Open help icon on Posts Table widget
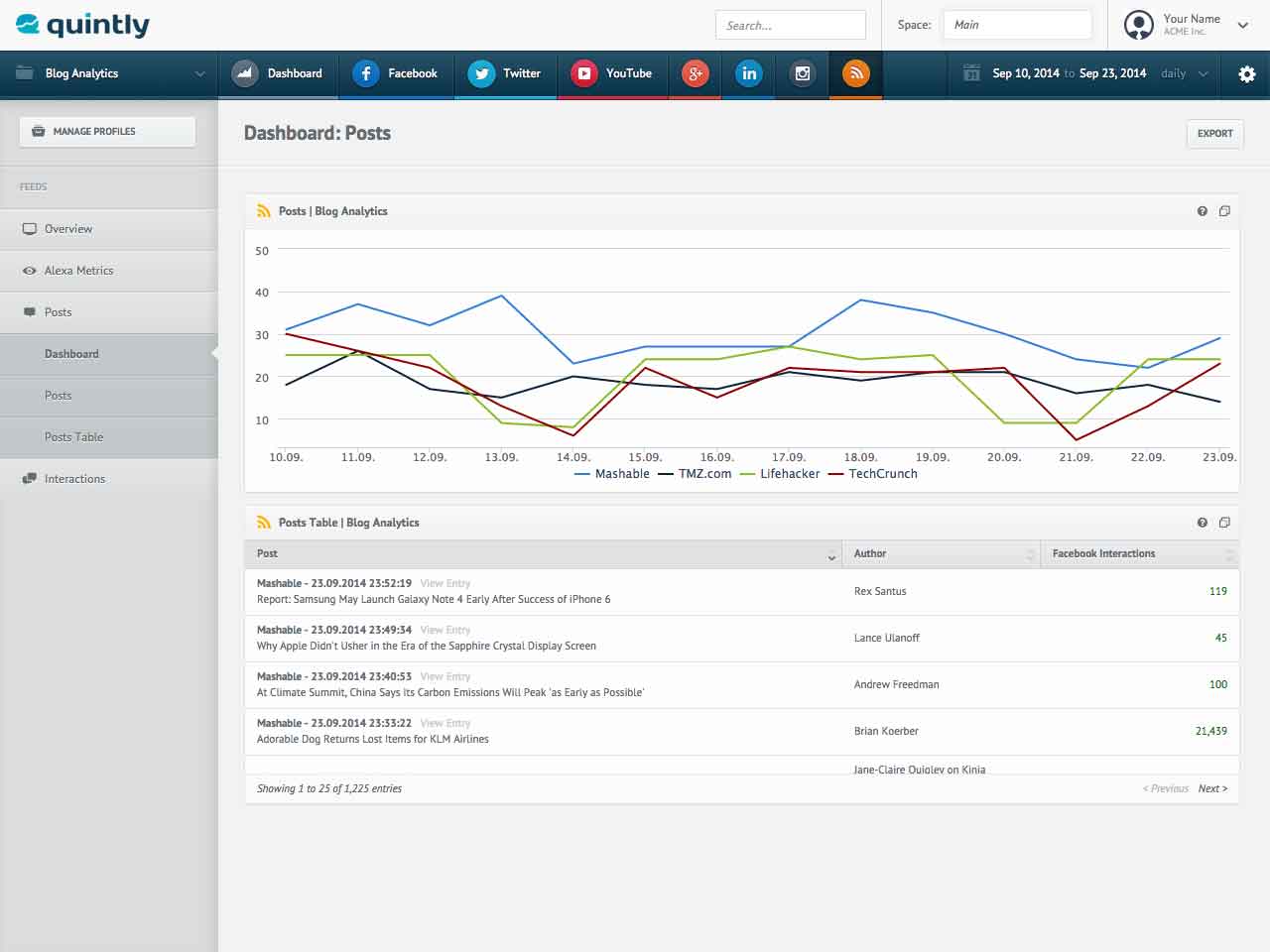 tap(1203, 523)
